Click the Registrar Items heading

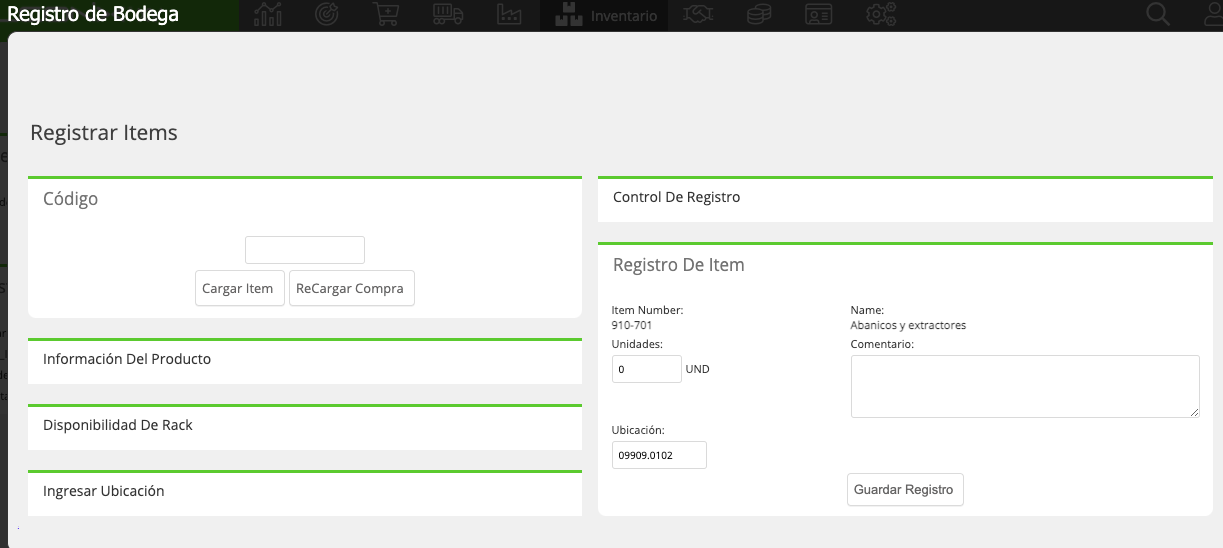104,132
